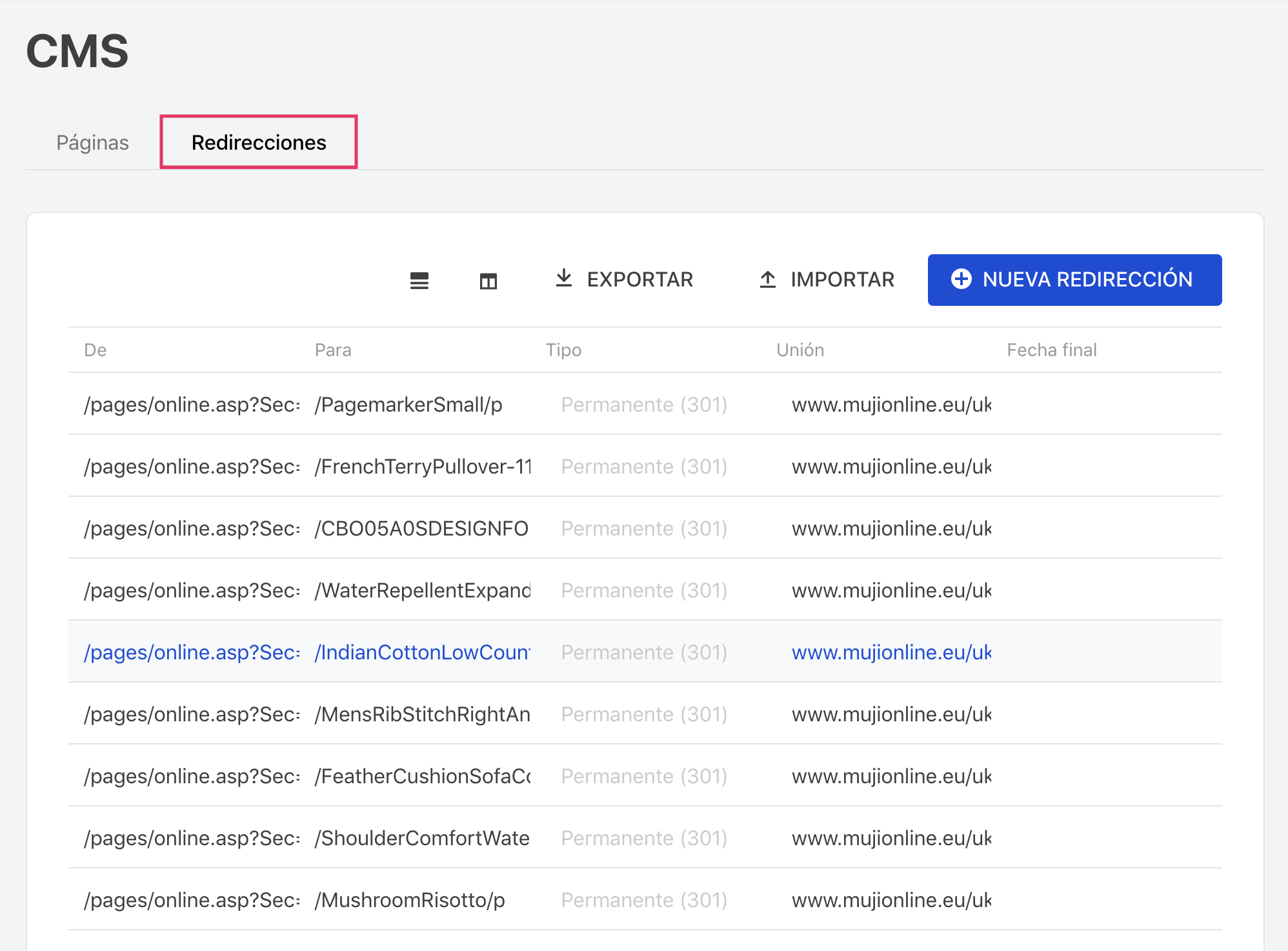Click the plus icon in Nueva Redirección
Viewport: 1288px width, 951px height.
[961, 279]
